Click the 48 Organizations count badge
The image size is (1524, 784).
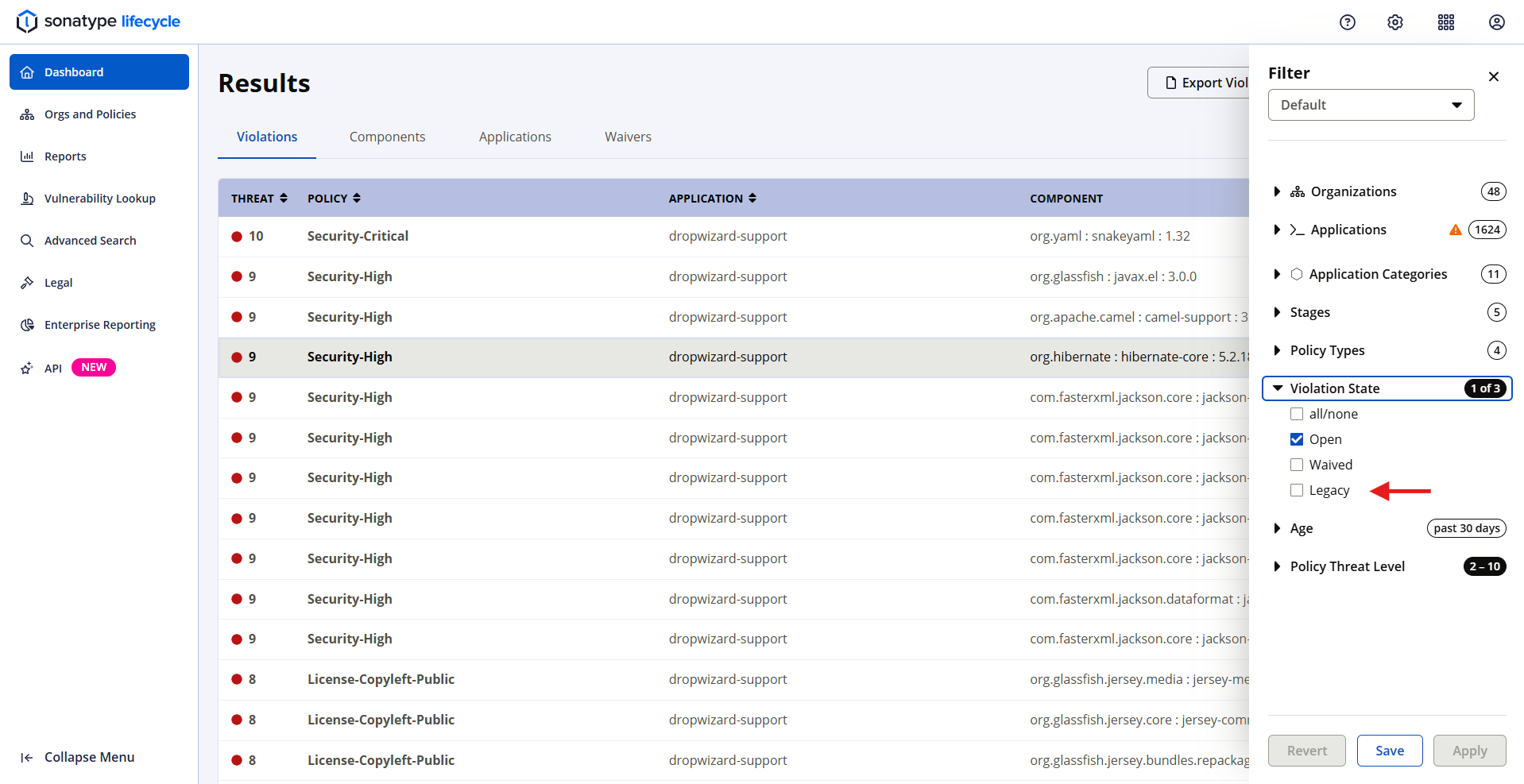(1494, 191)
